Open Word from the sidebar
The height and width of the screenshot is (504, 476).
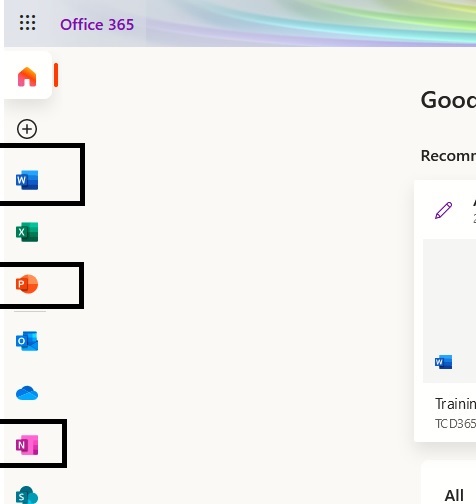[x=27, y=180]
